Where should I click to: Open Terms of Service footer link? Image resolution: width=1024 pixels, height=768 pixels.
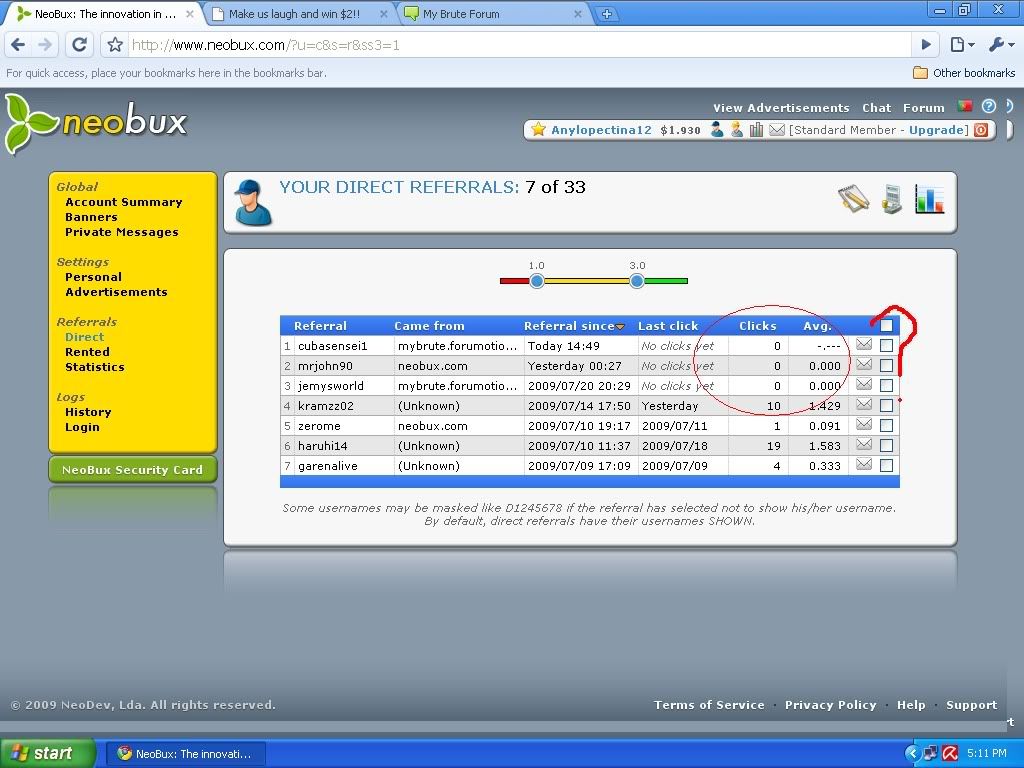[709, 705]
